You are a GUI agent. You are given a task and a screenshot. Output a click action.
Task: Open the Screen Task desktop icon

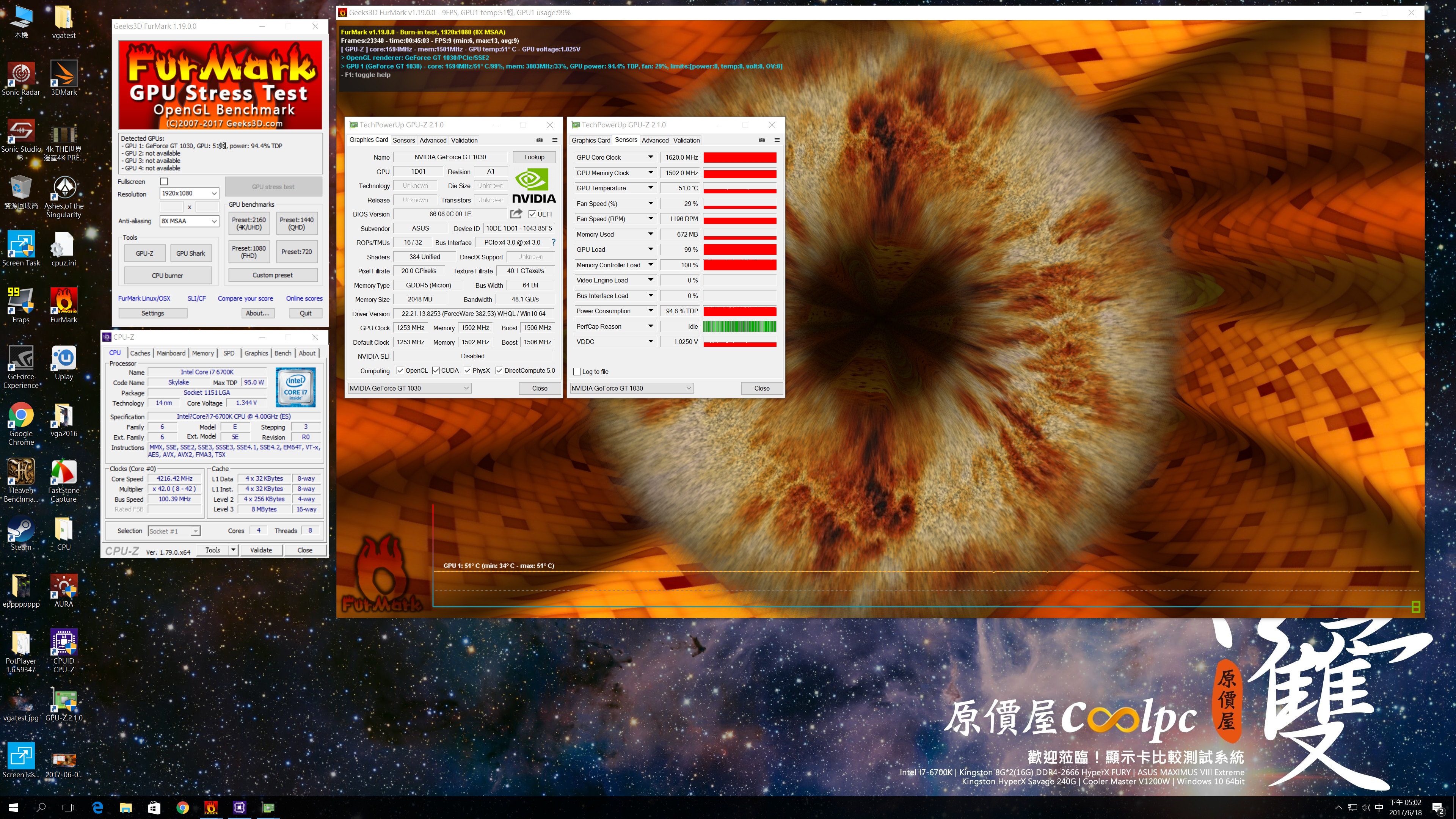coord(21,249)
